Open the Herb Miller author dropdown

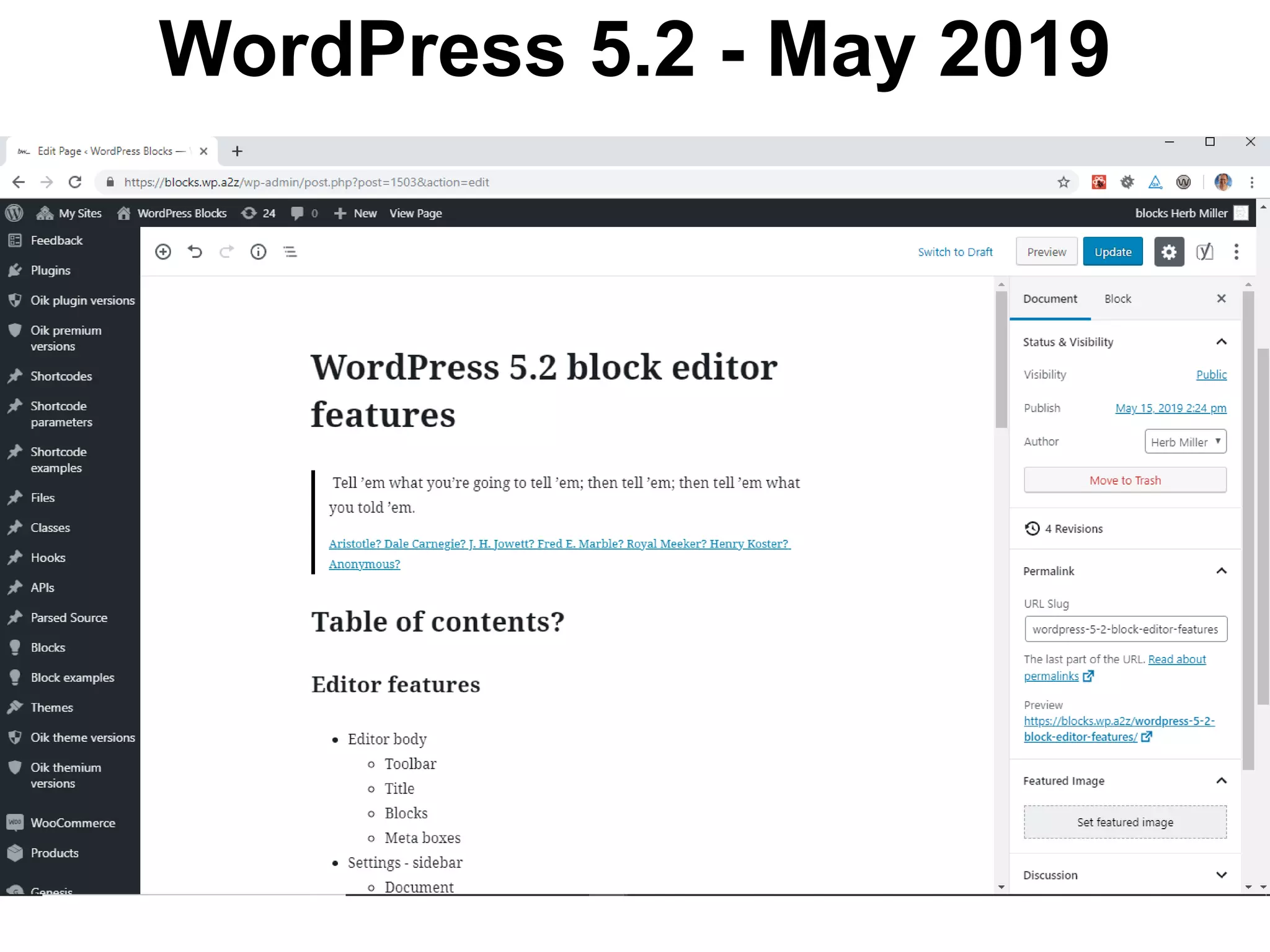[1186, 441]
